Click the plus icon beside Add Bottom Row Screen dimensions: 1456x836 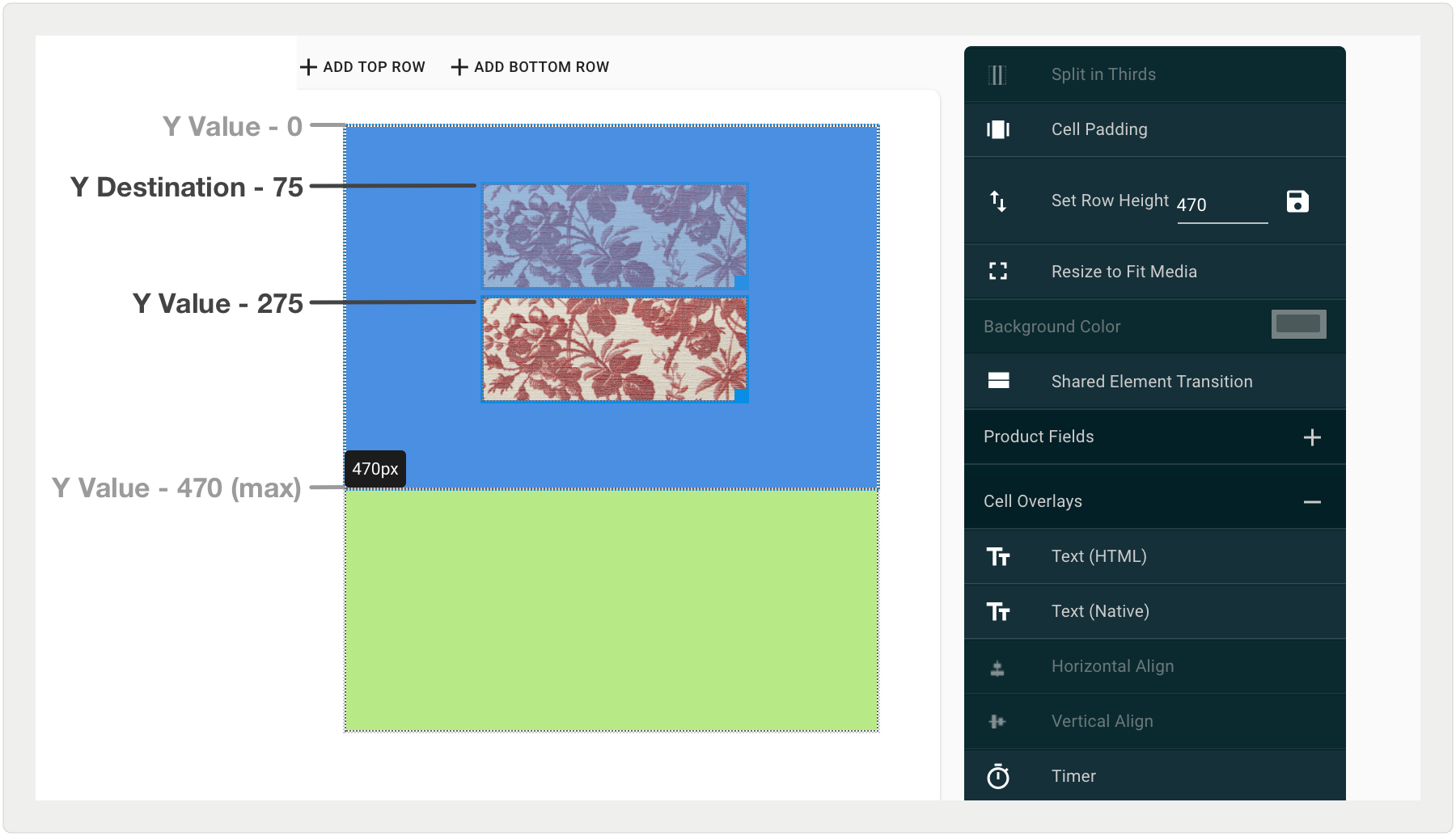(x=459, y=67)
